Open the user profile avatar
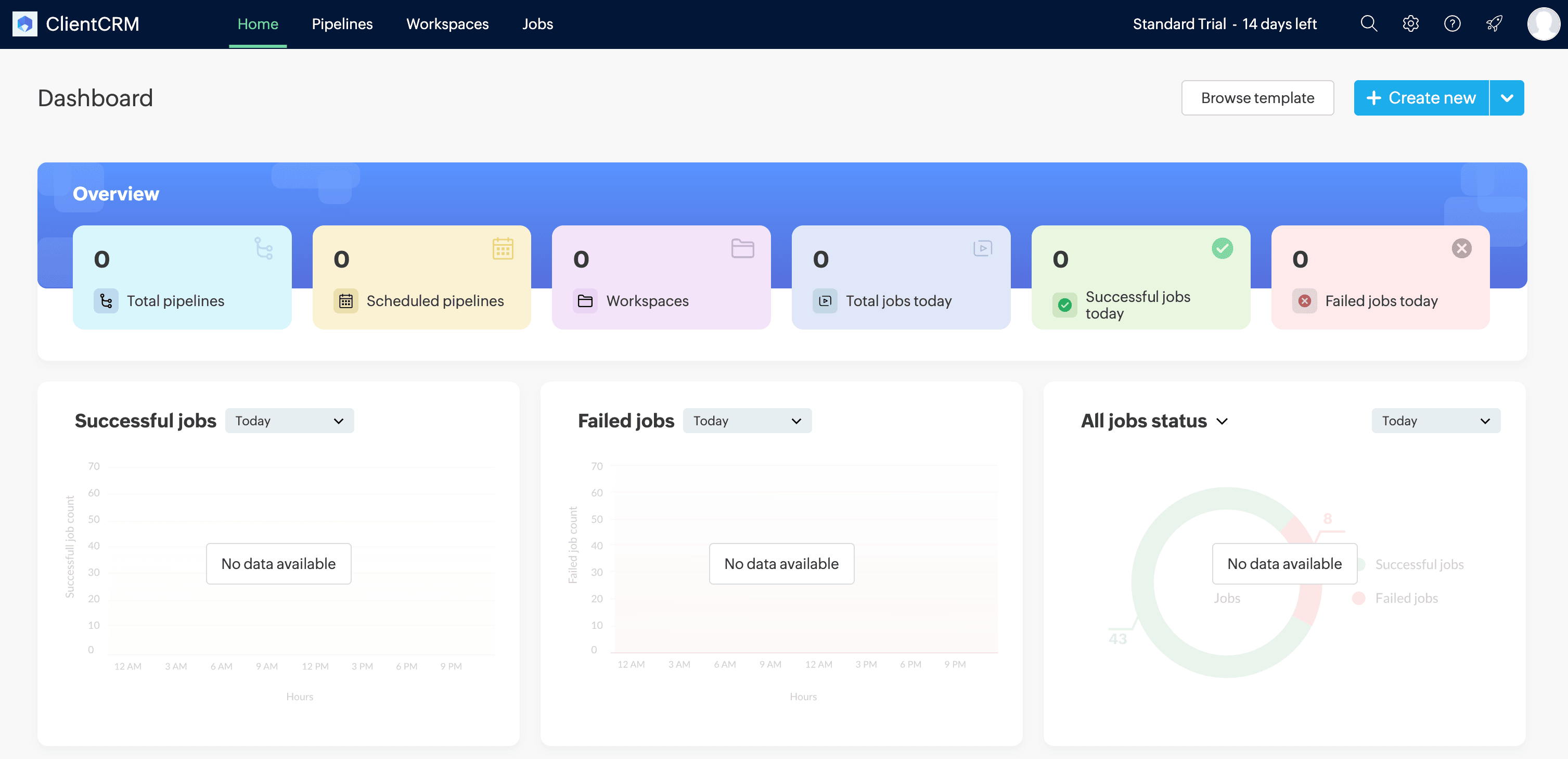Viewport: 1568px width, 759px height. click(x=1543, y=24)
